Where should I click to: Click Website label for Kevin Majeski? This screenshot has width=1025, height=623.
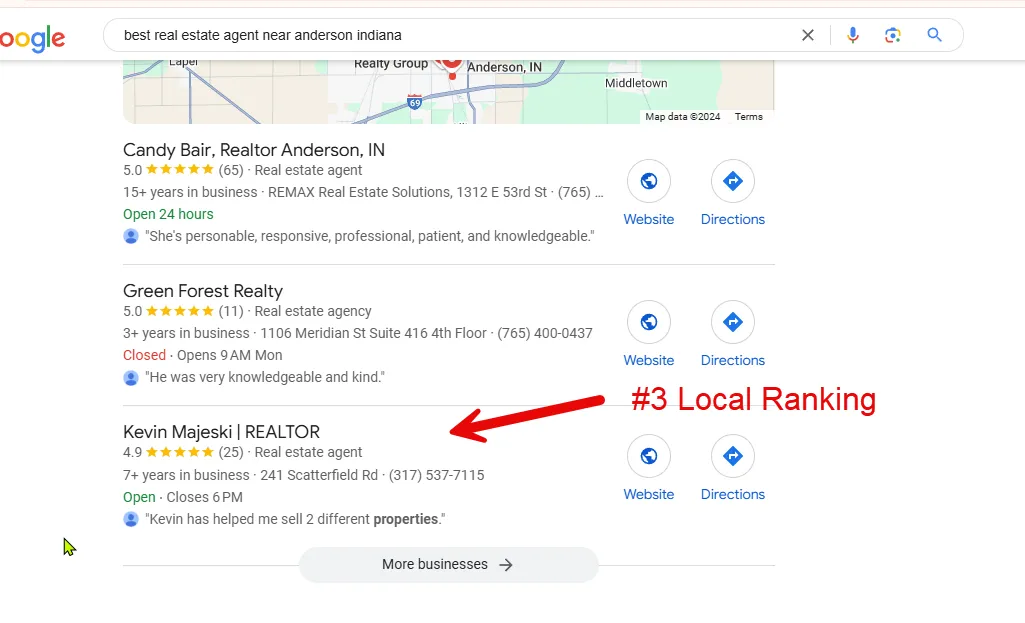click(x=648, y=495)
